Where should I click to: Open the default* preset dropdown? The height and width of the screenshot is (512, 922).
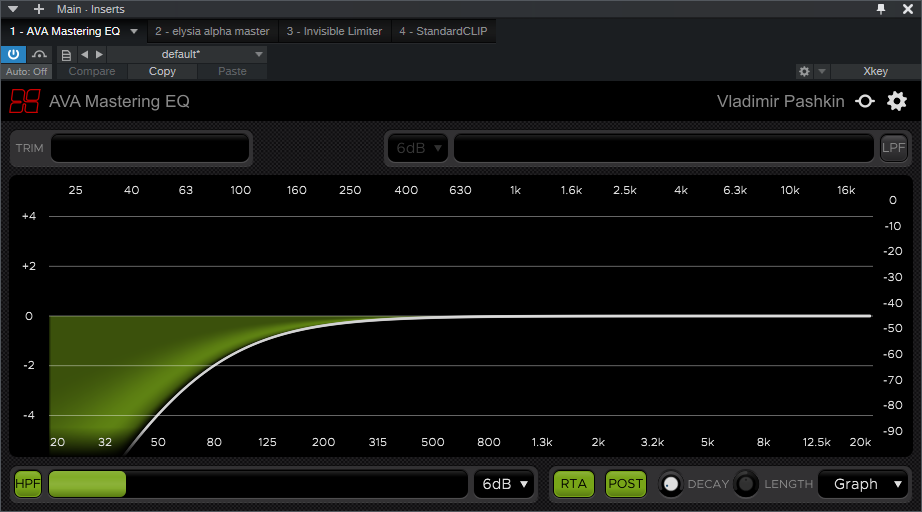click(x=187, y=55)
